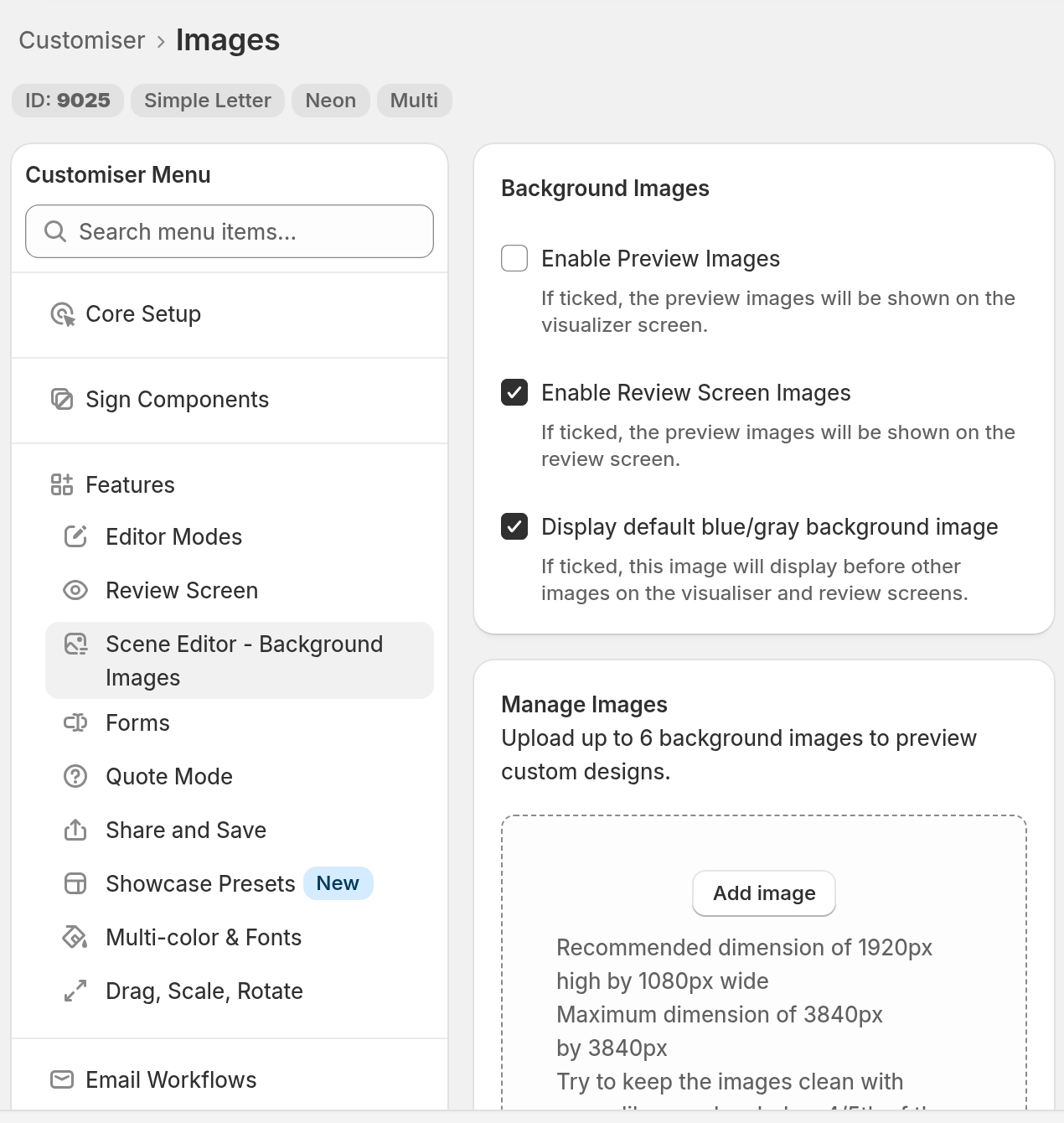
Task: Click the Quote Mode question icon
Action: (75, 777)
